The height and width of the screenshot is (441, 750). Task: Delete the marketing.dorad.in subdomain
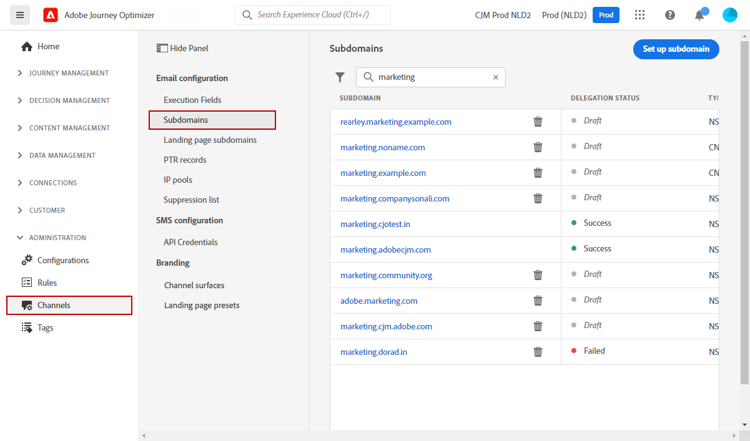pyautogui.click(x=538, y=352)
